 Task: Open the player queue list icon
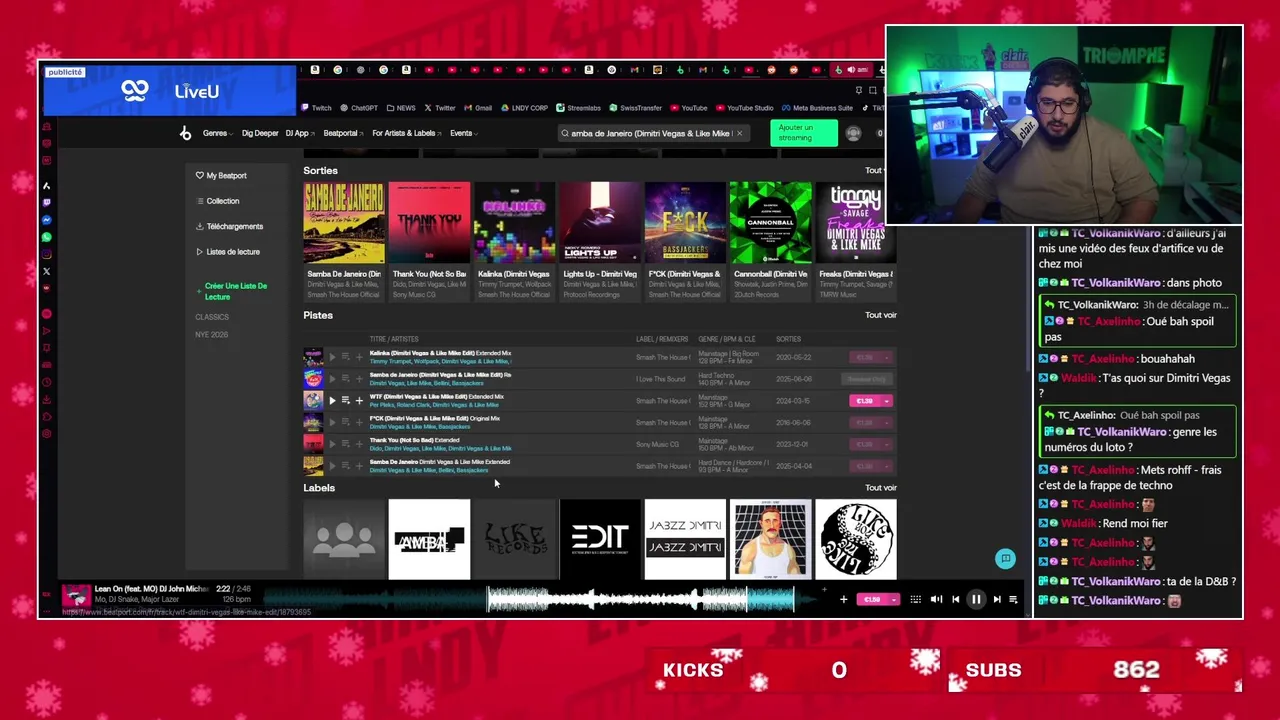point(1013,599)
